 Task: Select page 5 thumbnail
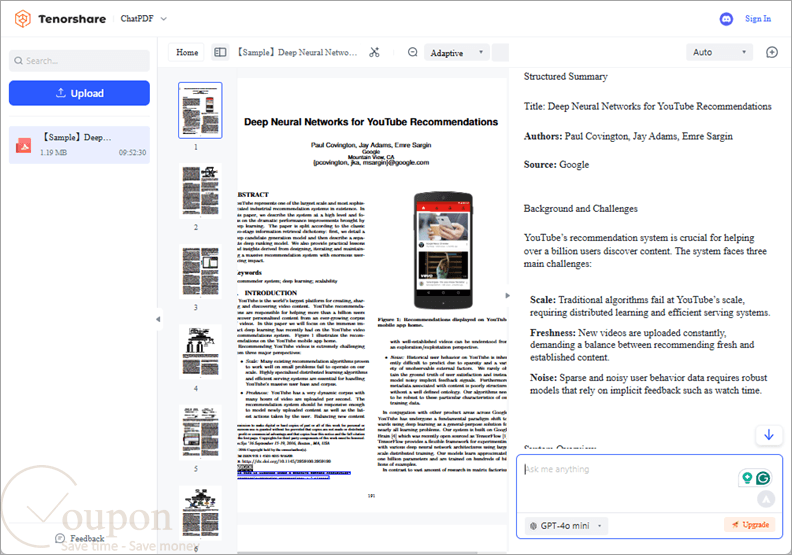point(200,432)
